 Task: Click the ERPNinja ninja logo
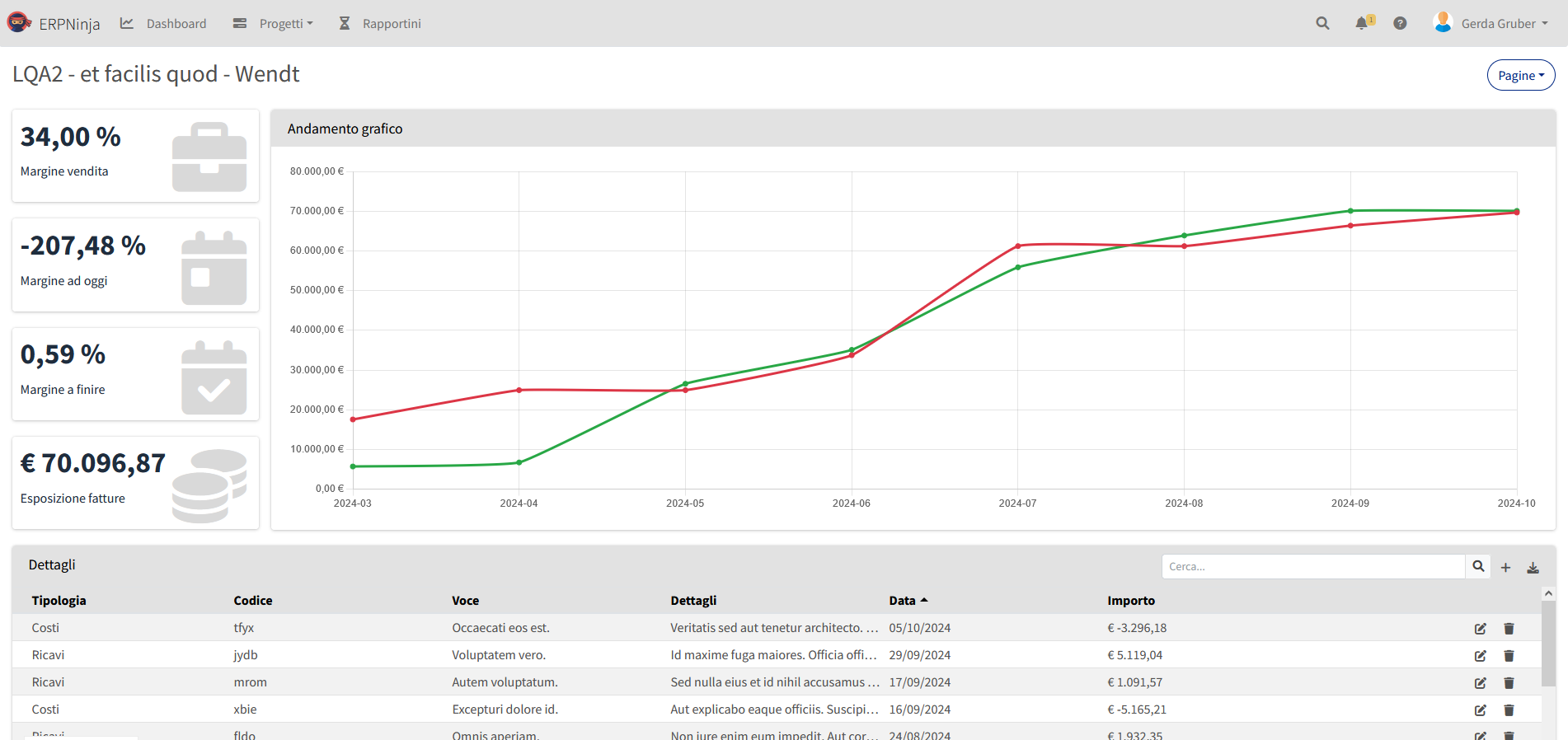pos(19,22)
